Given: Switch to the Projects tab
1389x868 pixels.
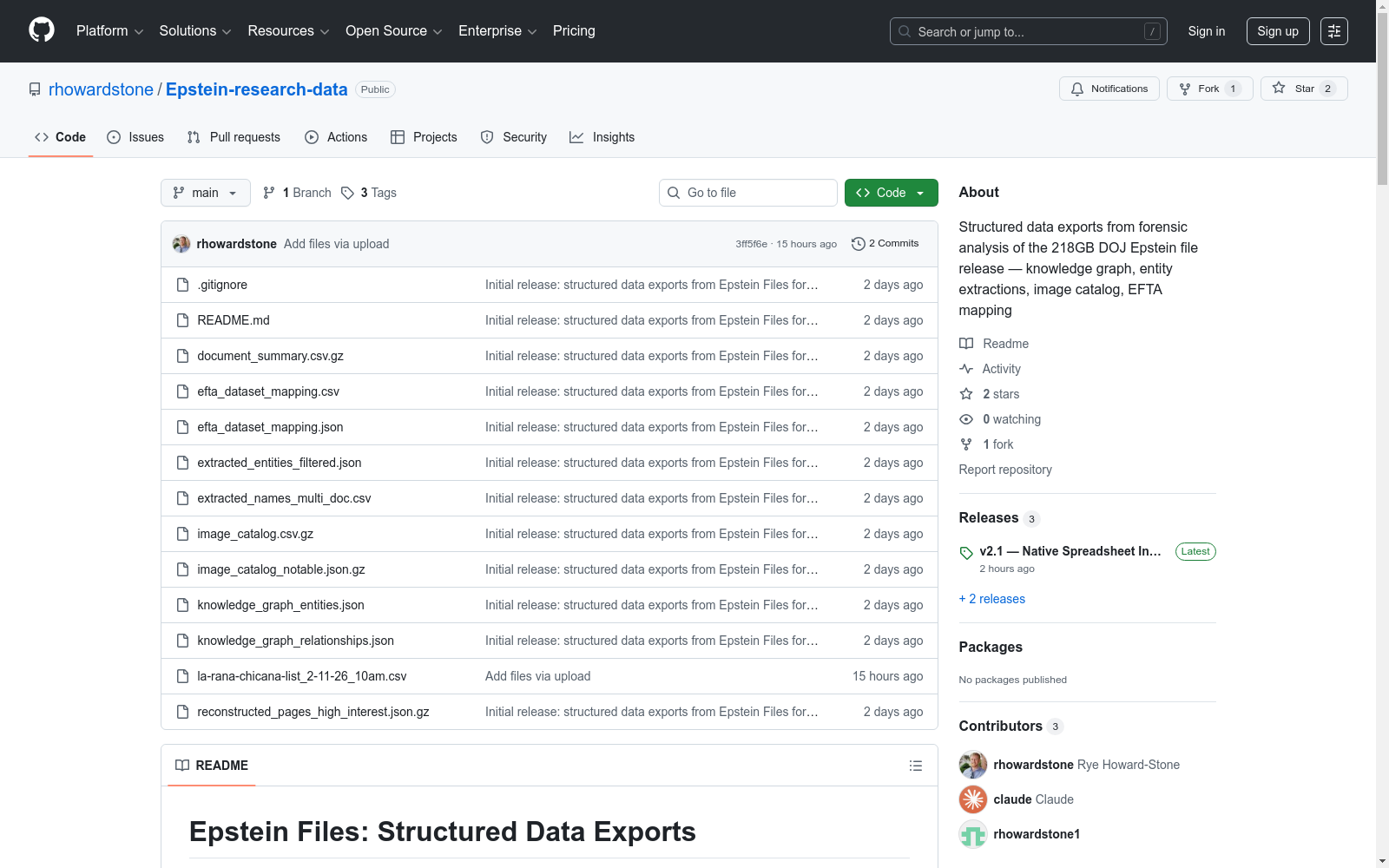Looking at the screenshot, I should point(424,137).
